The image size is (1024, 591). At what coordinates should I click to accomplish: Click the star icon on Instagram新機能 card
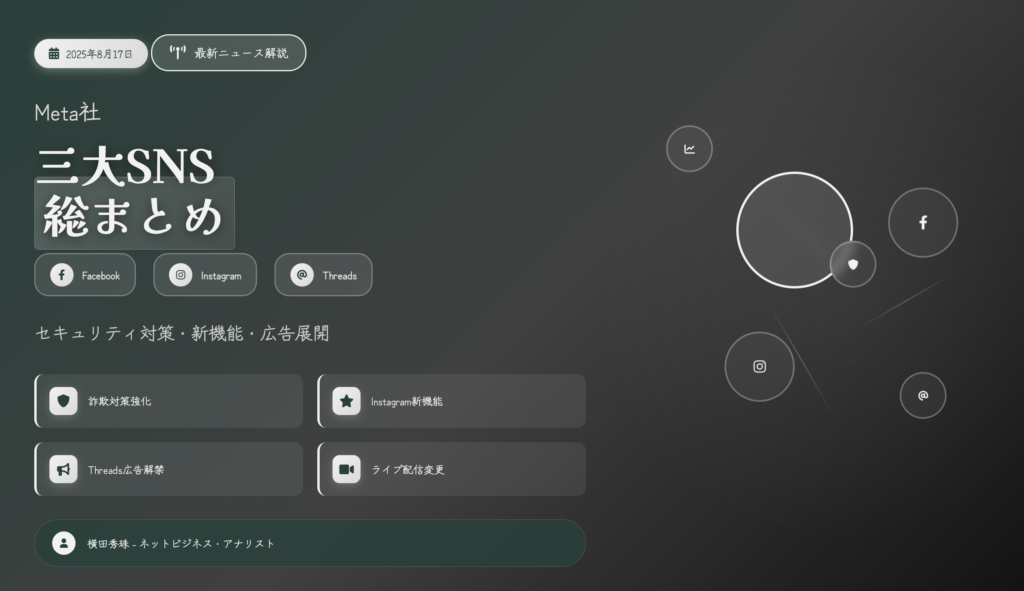tap(347, 401)
